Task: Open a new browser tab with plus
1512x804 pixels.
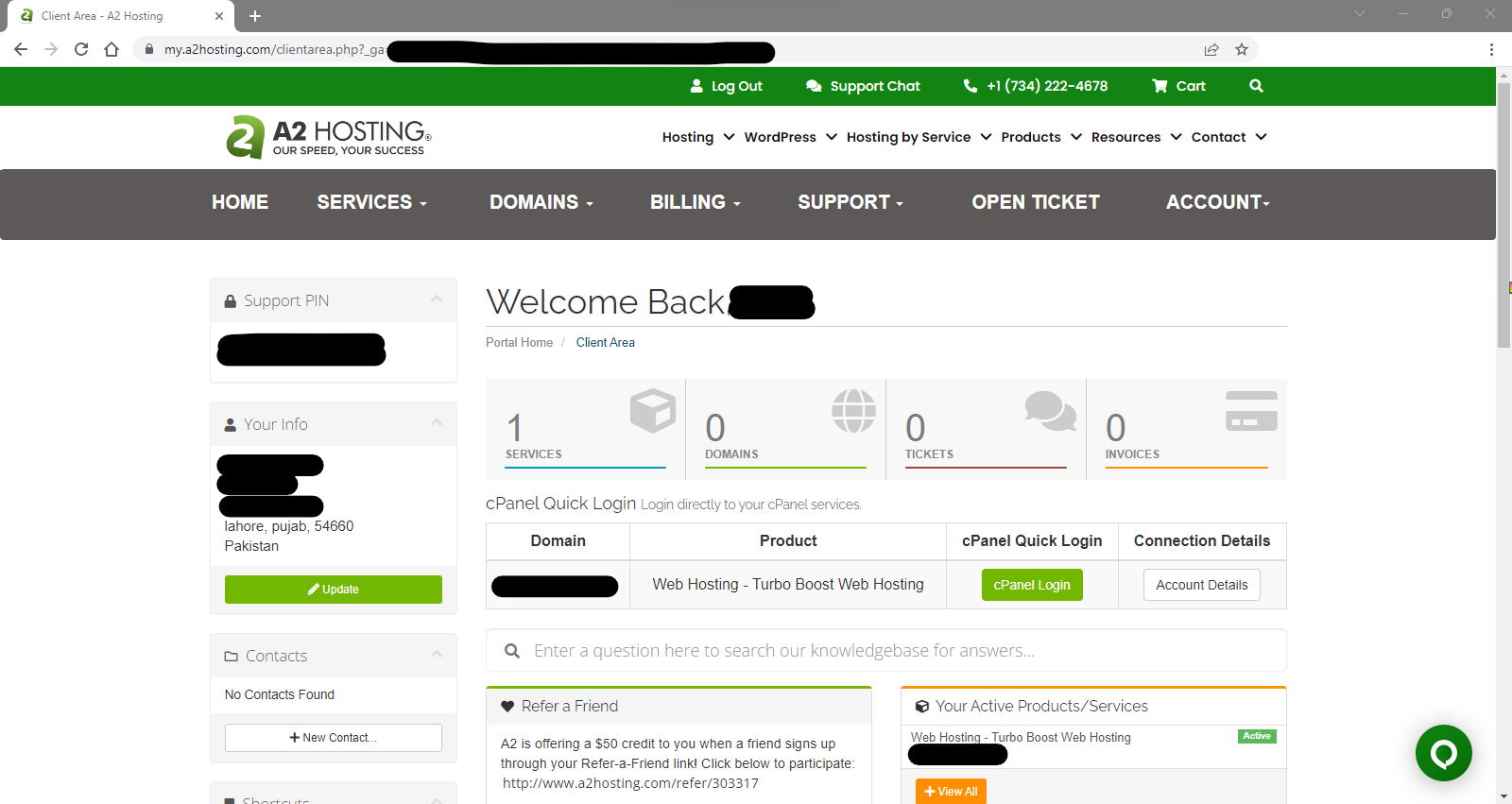Action: click(x=255, y=16)
